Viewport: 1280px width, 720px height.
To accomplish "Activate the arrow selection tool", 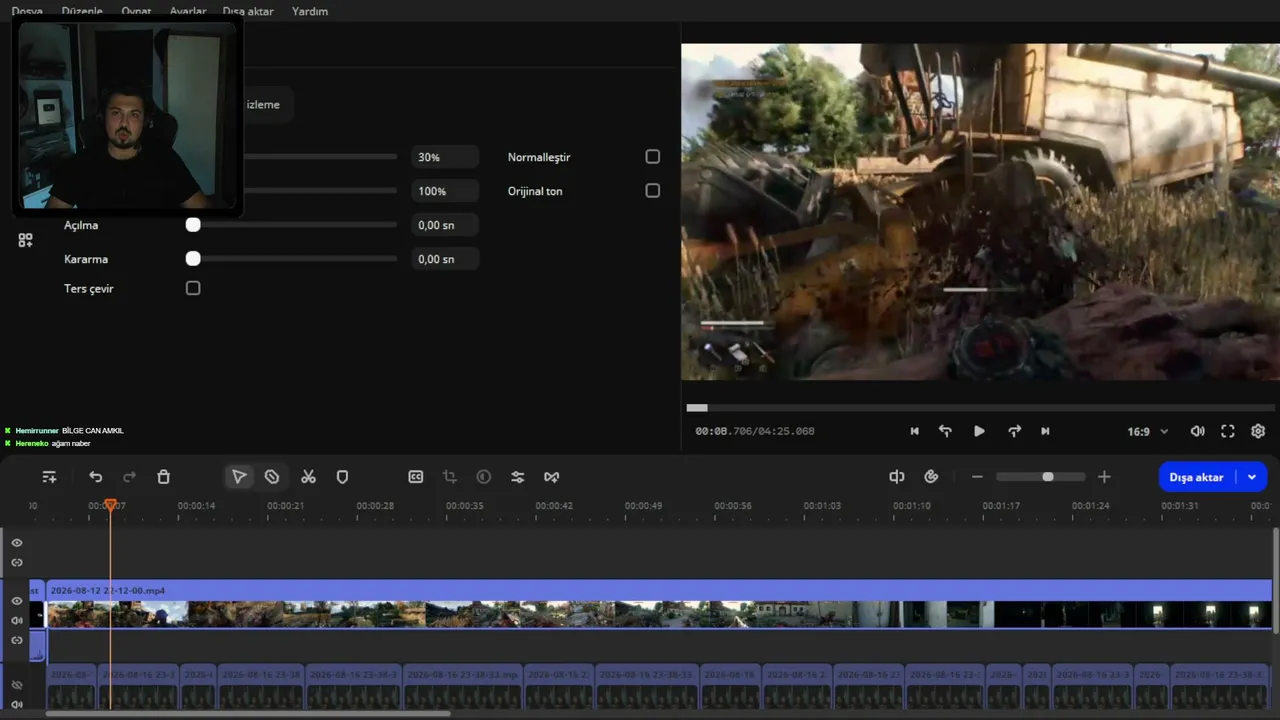I will [x=239, y=477].
